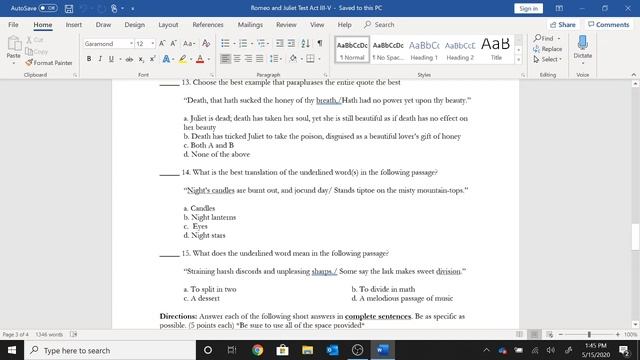Select the No Spacing style
Screen dimensions: 640x360
coord(388,50)
